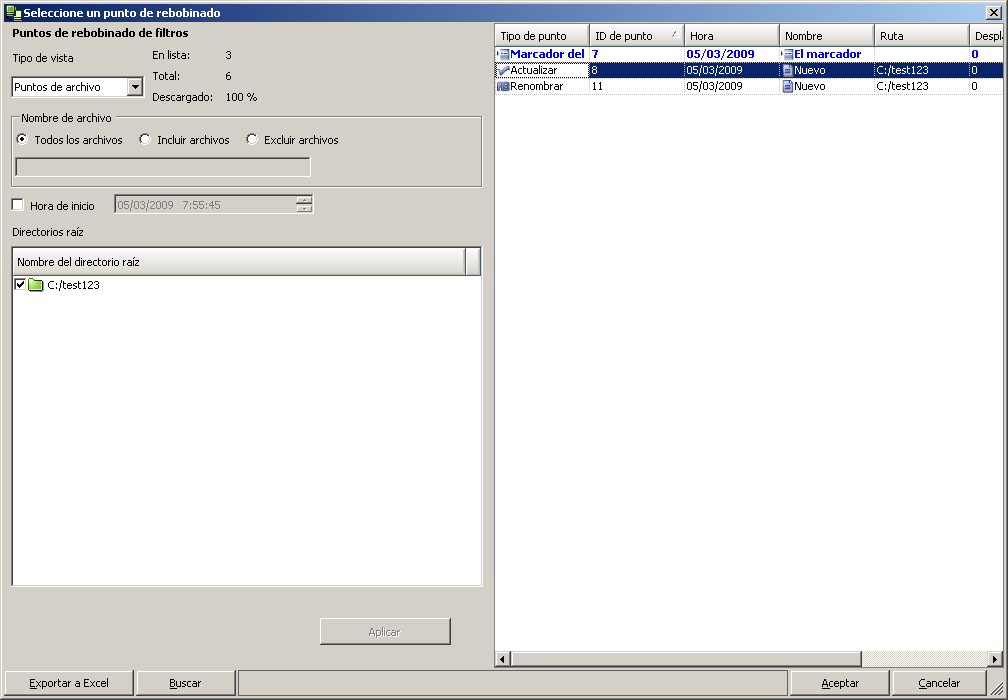The height and width of the screenshot is (700, 1008).
Task: Sort by the Nombre column header
Action: point(827,36)
